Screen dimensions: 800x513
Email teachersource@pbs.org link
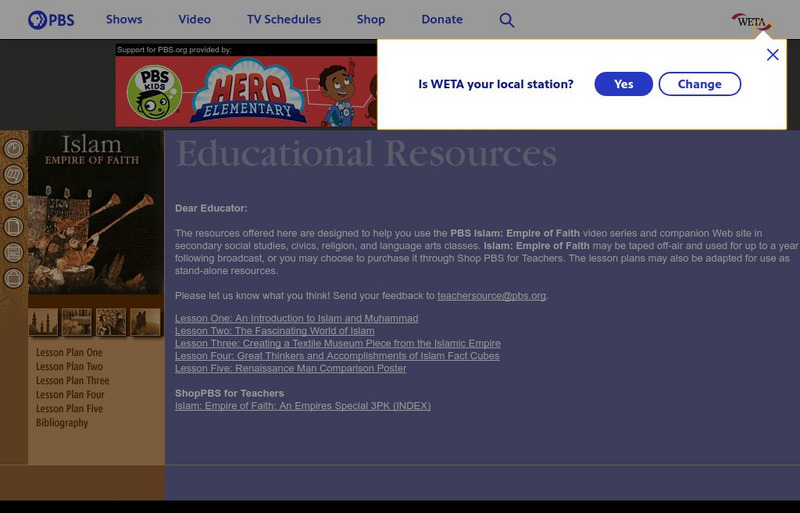[491, 296]
